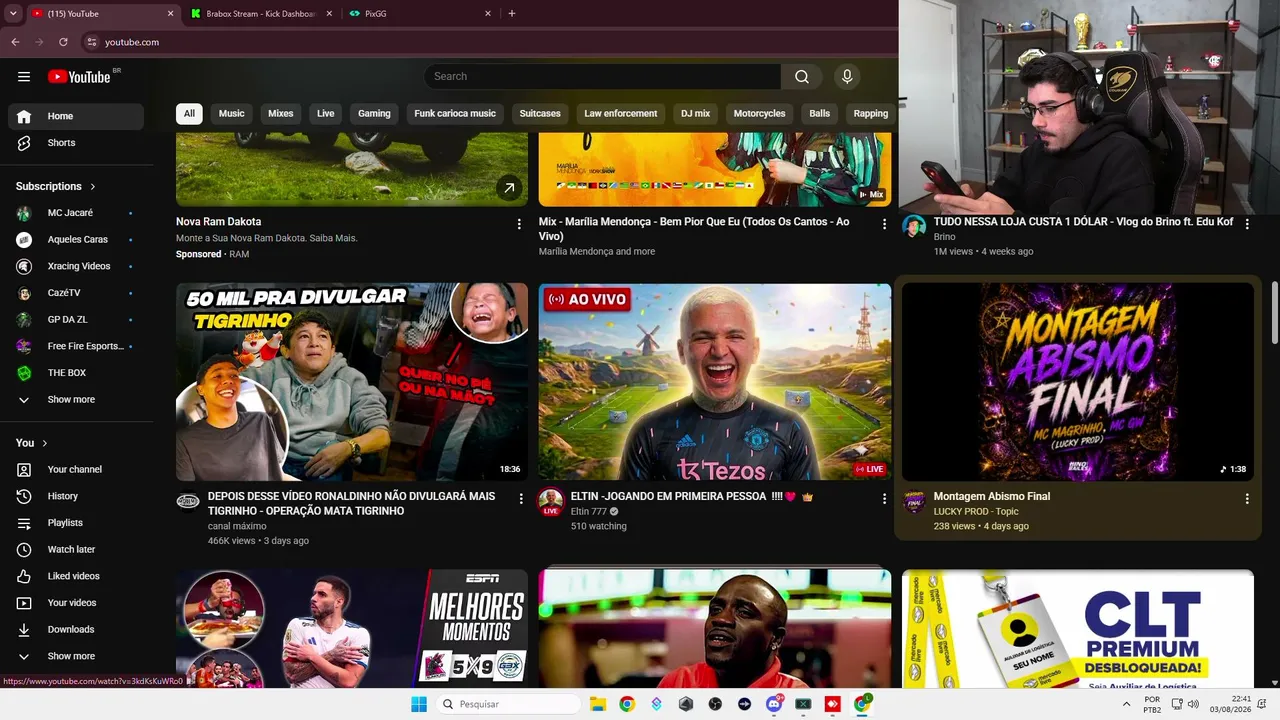This screenshot has width=1280, height=720.
Task: Click the Eltin 777 live avatar
Action: pyautogui.click(x=551, y=501)
